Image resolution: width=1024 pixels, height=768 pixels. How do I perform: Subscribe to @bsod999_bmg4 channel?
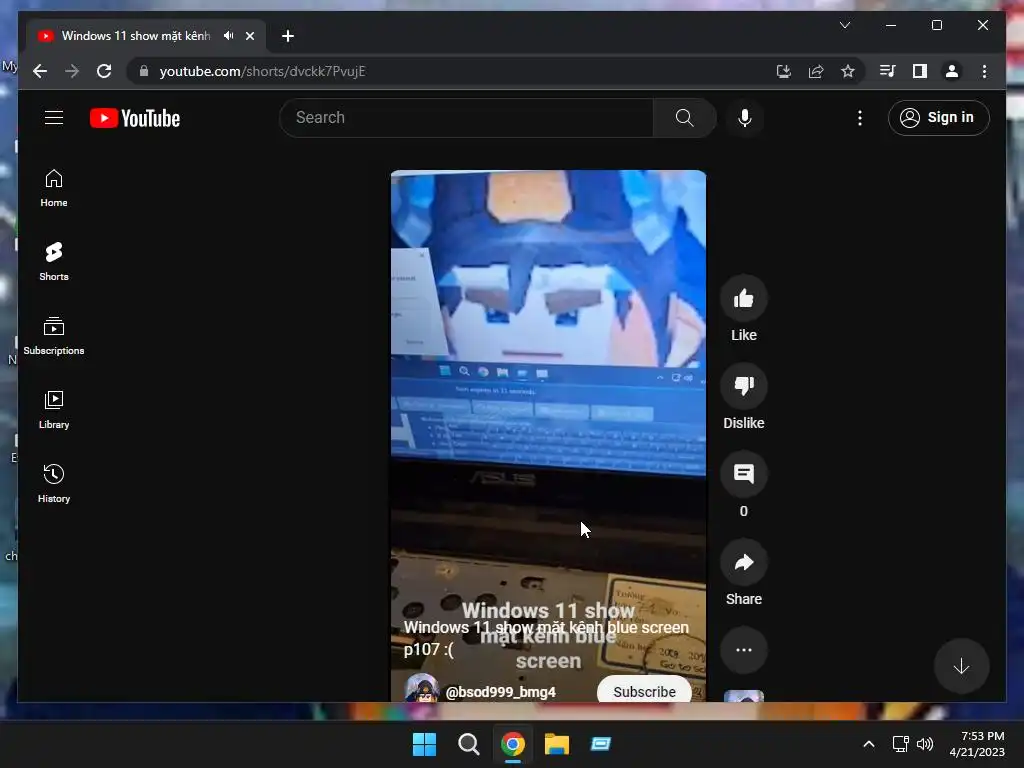[x=644, y=691]
